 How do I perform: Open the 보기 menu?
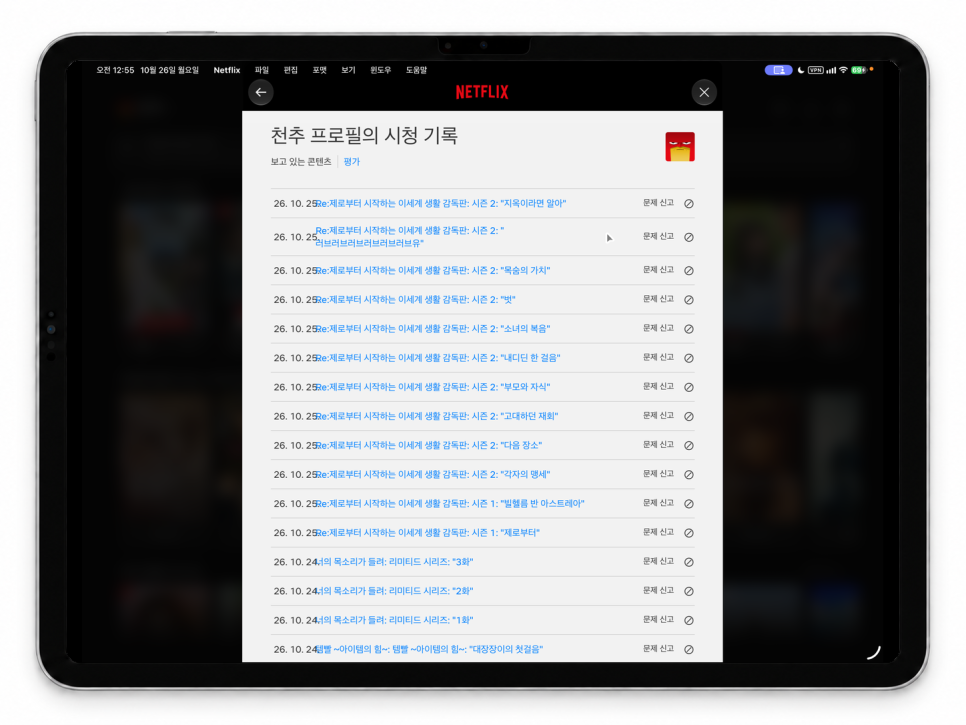coord(348,70)
